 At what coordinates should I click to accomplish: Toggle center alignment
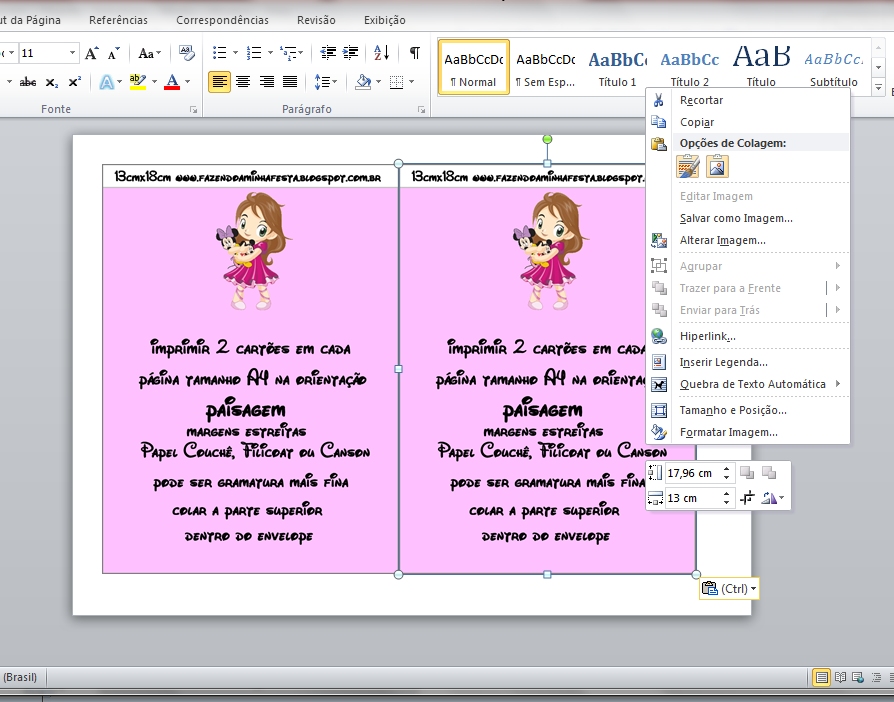pos(243,82)
